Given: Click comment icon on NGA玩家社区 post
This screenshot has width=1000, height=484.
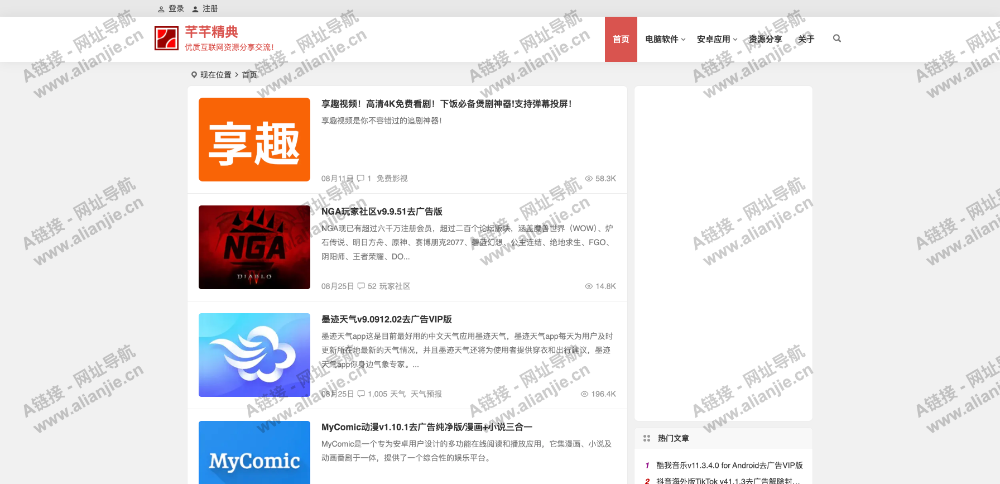Looking at the screenshot, I should pos(361,286).
